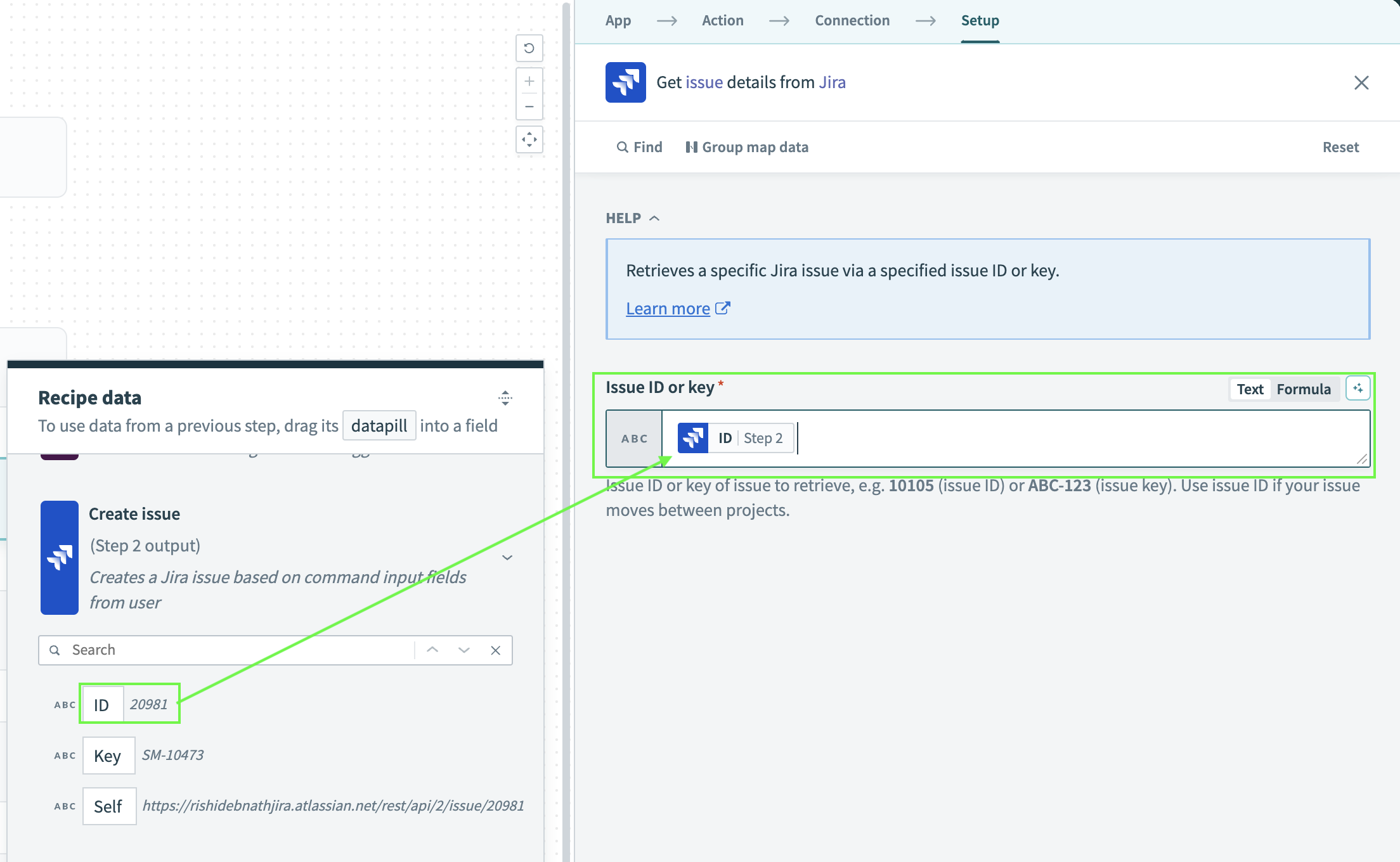Click the undo/refresh icon top left canvas
This screenshot has width=1400, height=862.
point(528,48)
